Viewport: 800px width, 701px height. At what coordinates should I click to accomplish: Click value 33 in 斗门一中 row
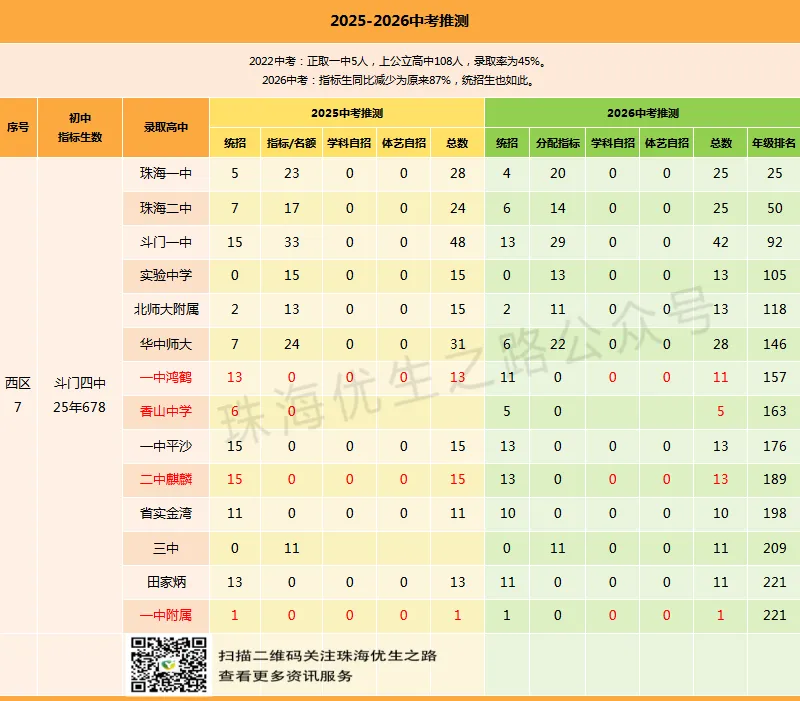291,242
